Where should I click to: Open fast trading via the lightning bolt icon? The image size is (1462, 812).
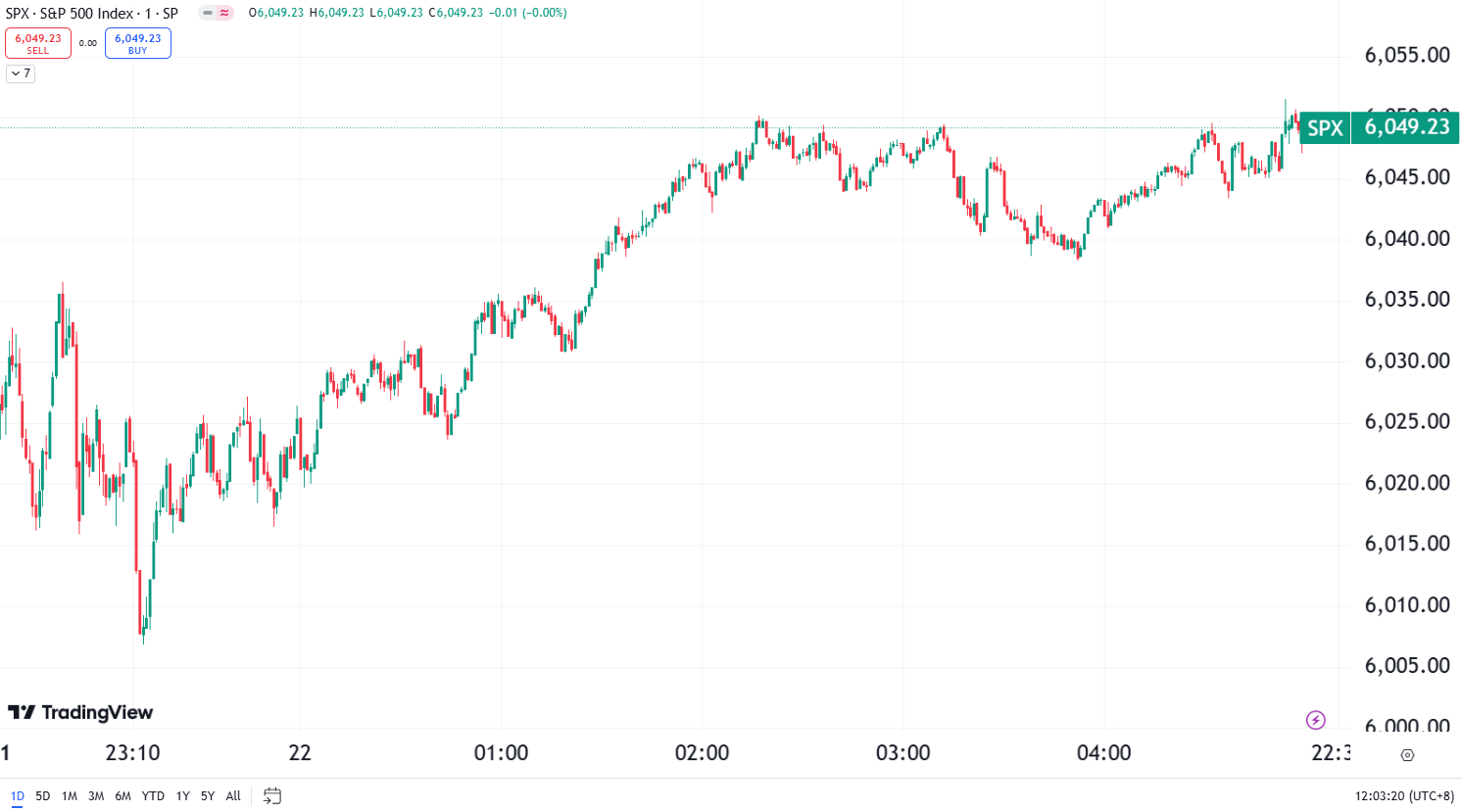pyautogui.click(x=1316, y=718)
